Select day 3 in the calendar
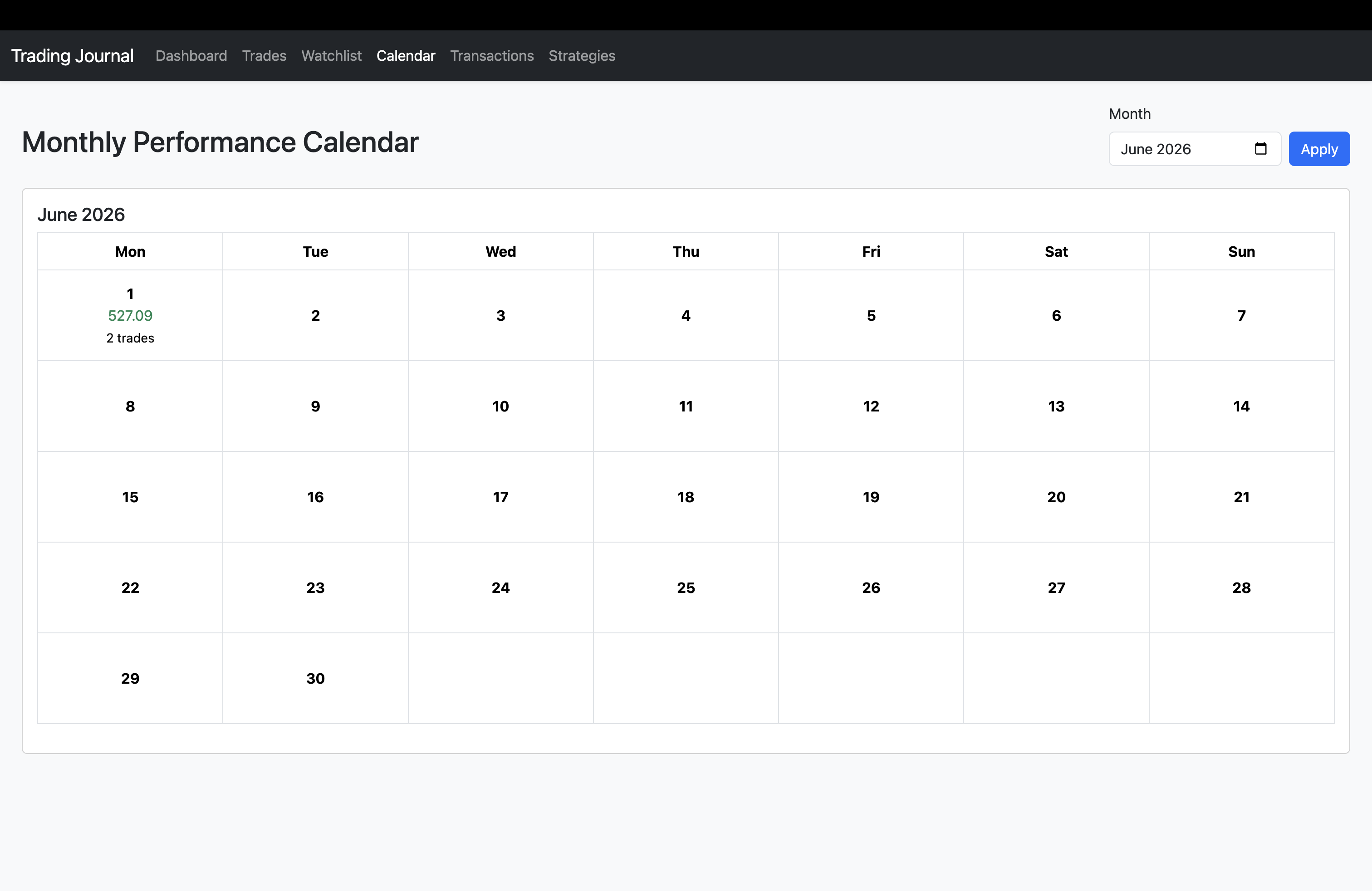The image size is (1372, 891). point(500,316)
